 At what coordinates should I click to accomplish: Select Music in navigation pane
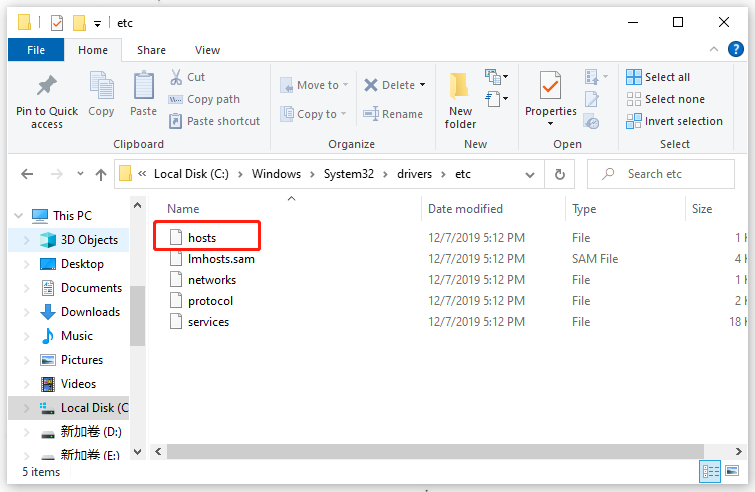(x=77, y=336)
